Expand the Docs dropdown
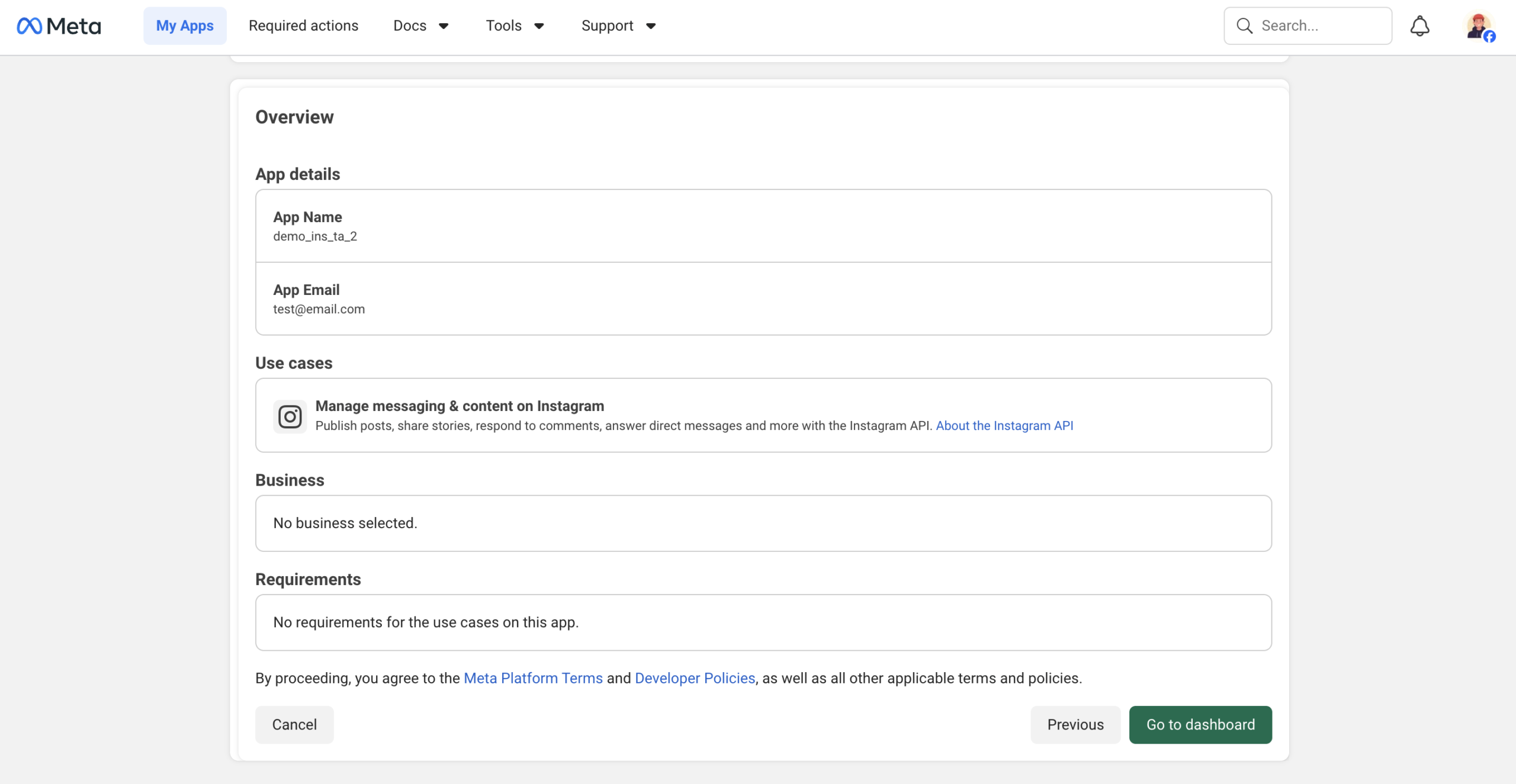Viewport: 1516px width, 784px height. [421, 25]
